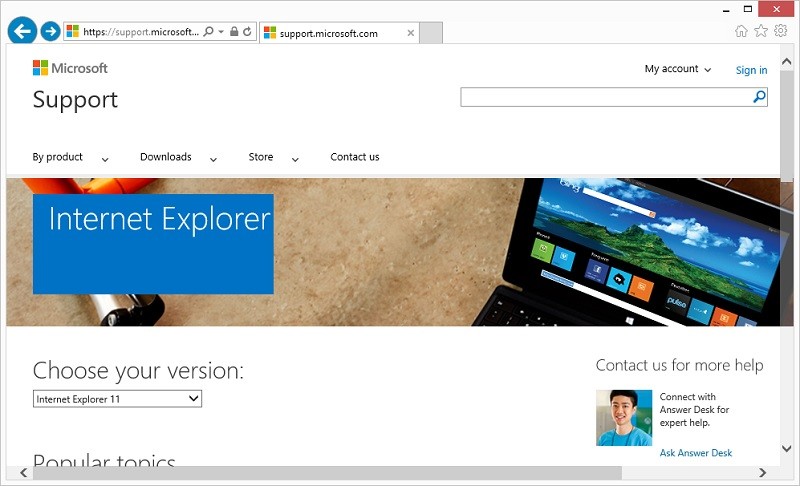Screen dimensions: 800x486
Task: Click the horizontal scrollbar thumb
Action: [x=327, y=473]
